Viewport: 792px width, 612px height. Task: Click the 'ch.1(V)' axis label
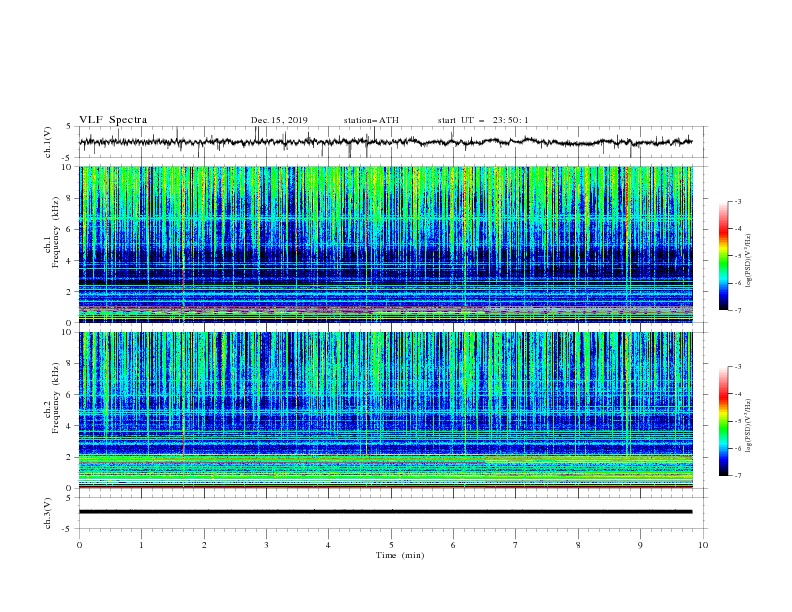point(48,142)
